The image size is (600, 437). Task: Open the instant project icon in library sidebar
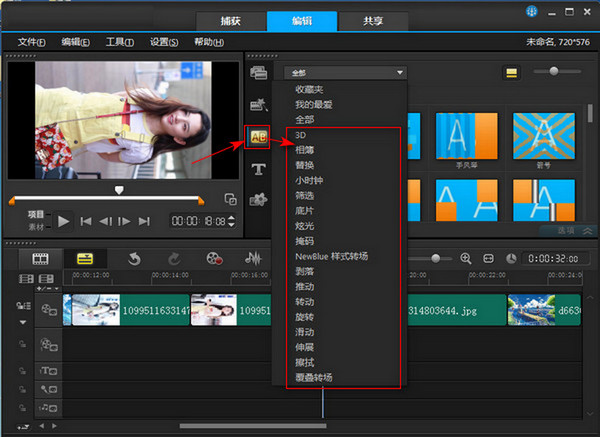259,104
